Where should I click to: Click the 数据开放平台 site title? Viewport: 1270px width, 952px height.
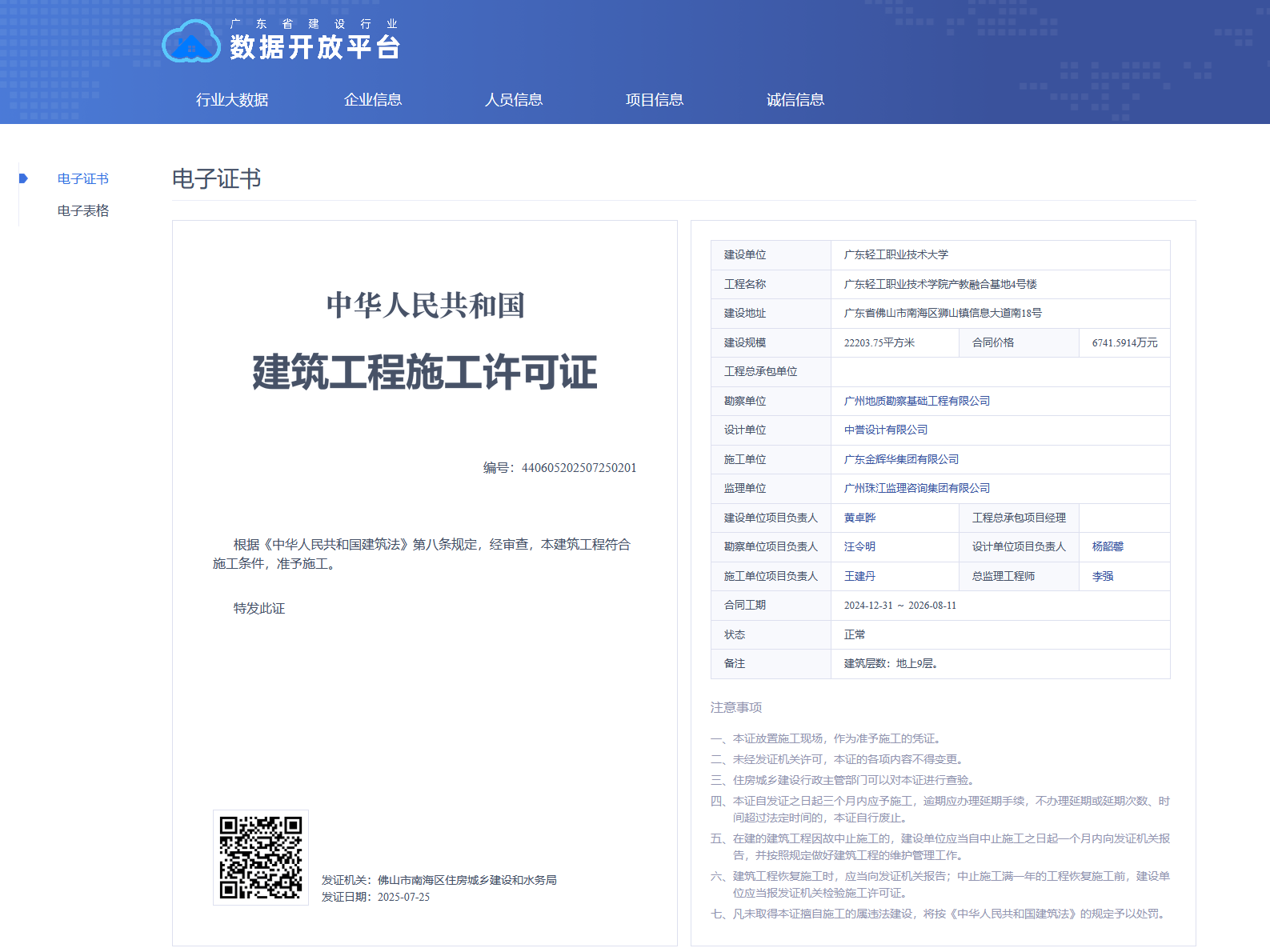pos(315,47)
